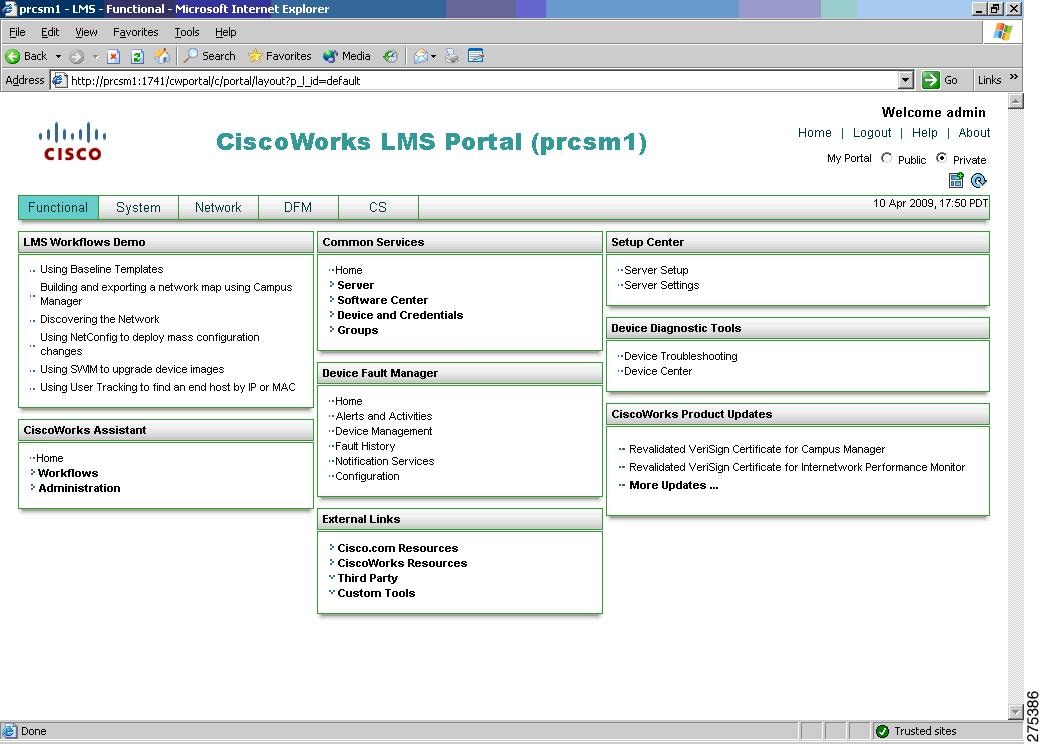Expand Software Center in Common Services
Screen dimensions: 1042x744
(331, 299)
